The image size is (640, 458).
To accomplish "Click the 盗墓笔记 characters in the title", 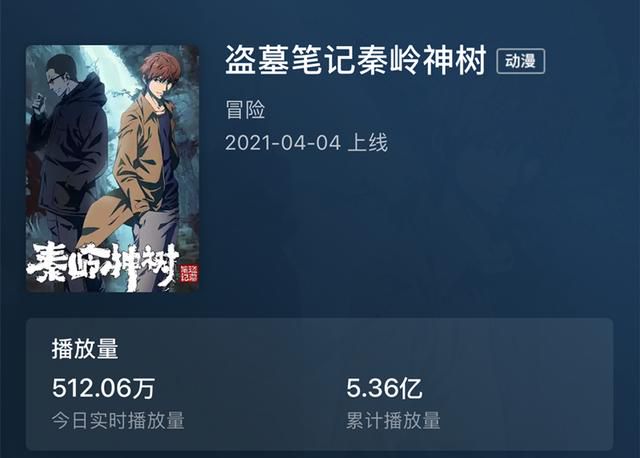I will pyautogui.click(x=290, y=60).
